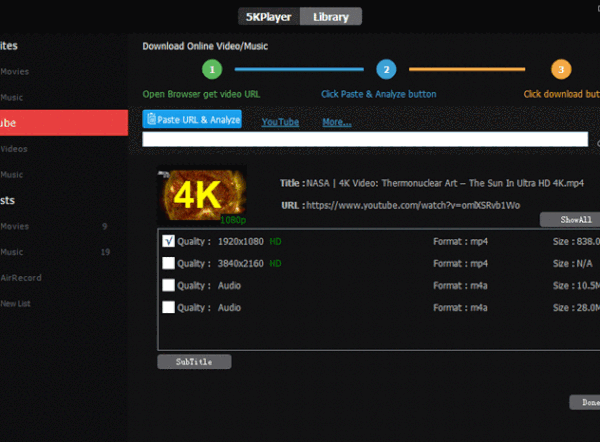Screen dimensions: 600x442
Task: Open the YouTube link
Action: point(280,122)
